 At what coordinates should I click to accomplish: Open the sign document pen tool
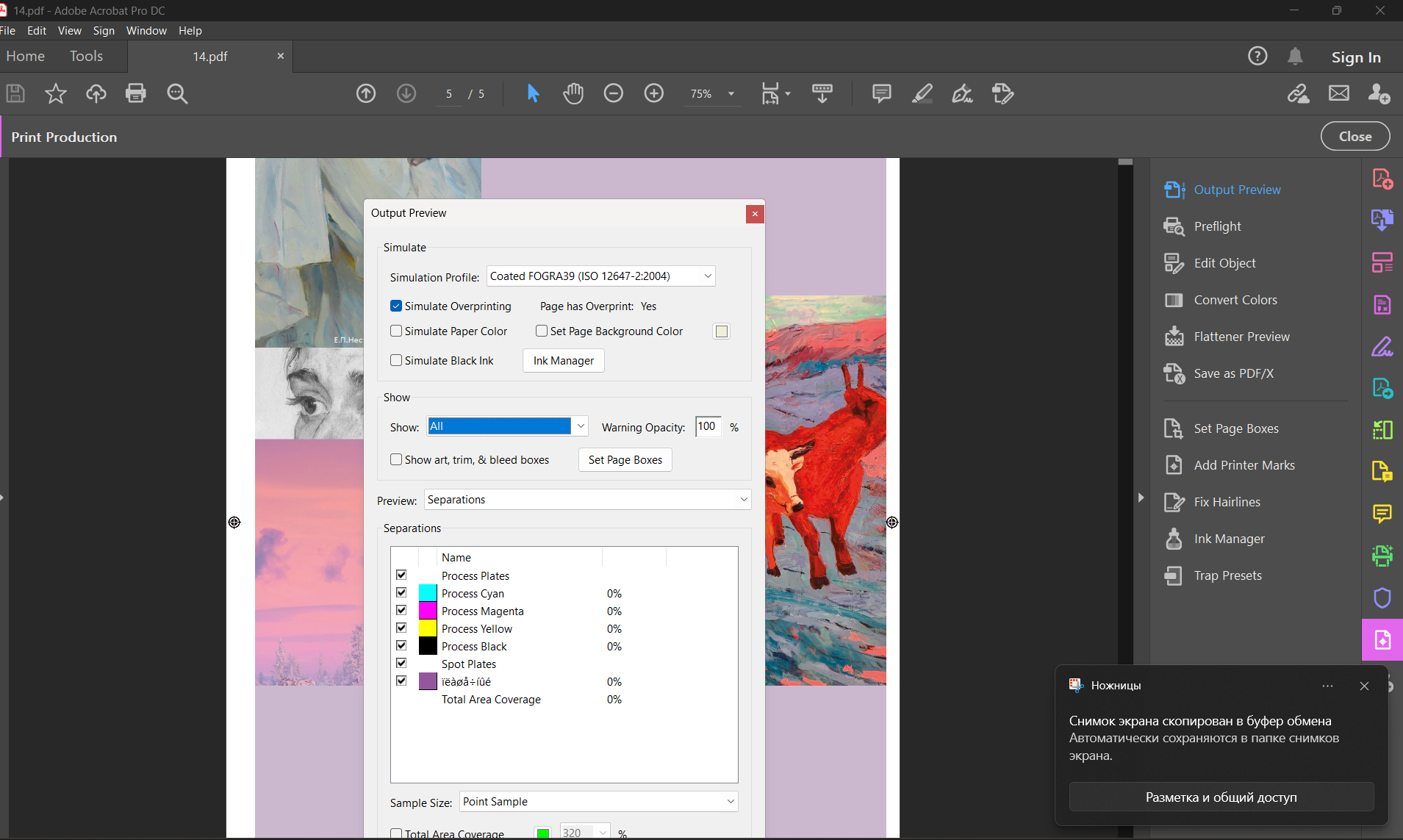[962, 93]
